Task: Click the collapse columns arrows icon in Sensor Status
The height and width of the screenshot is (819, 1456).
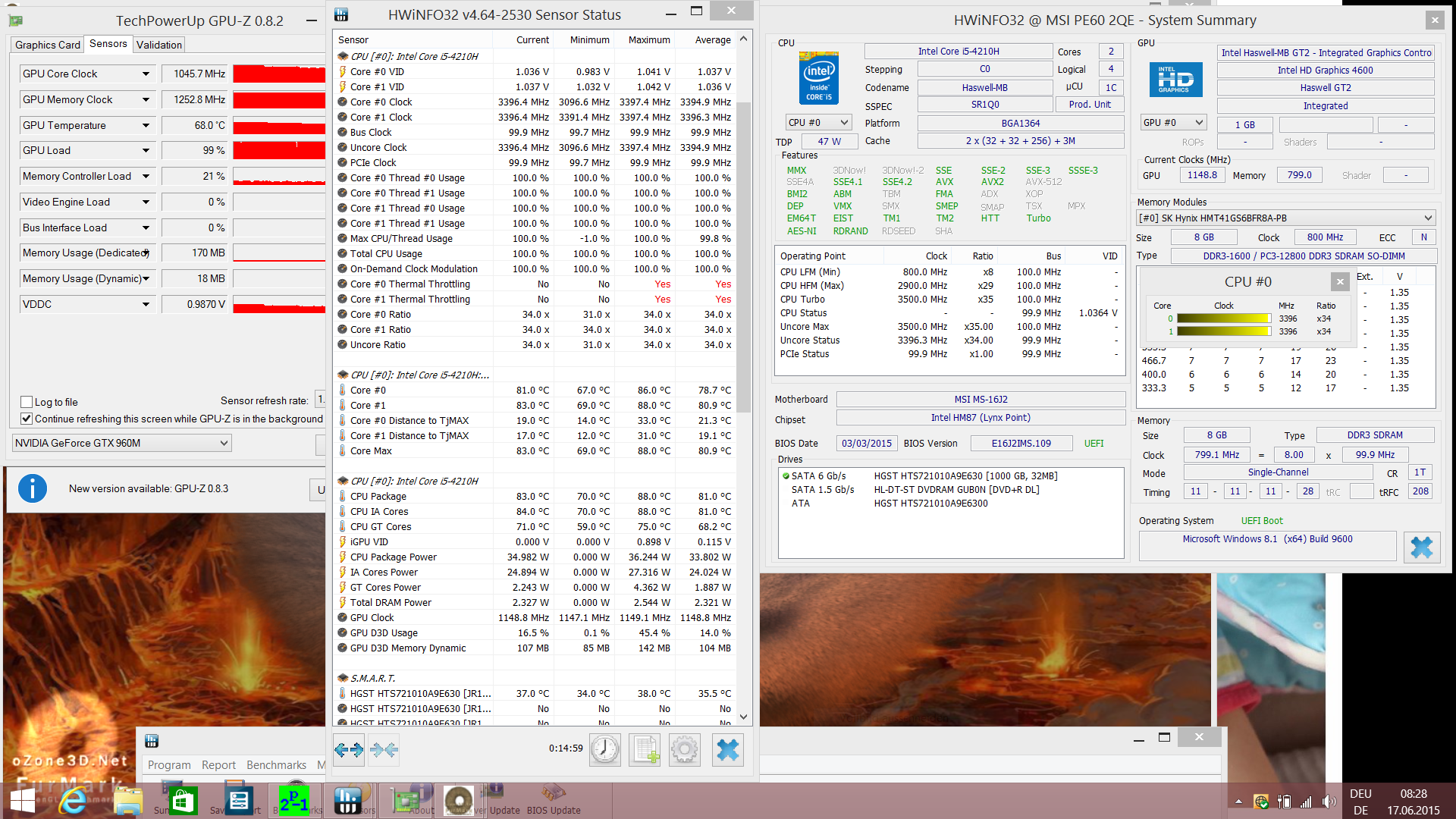Action: tap(384, 750)
